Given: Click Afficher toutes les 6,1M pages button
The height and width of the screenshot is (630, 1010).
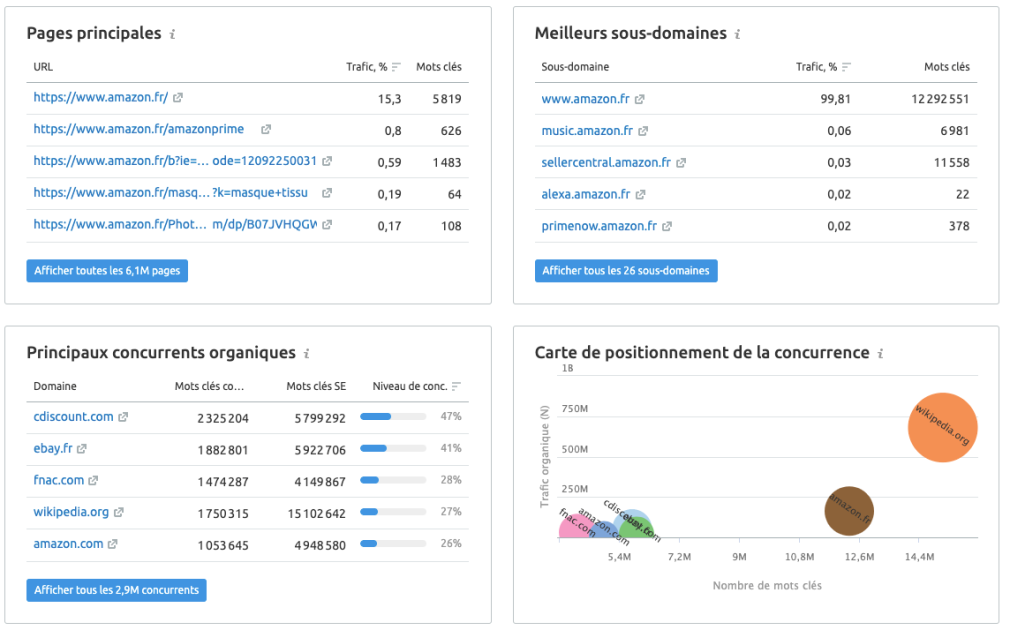Looking at the screenshot, I should click(x=107, y=271).
